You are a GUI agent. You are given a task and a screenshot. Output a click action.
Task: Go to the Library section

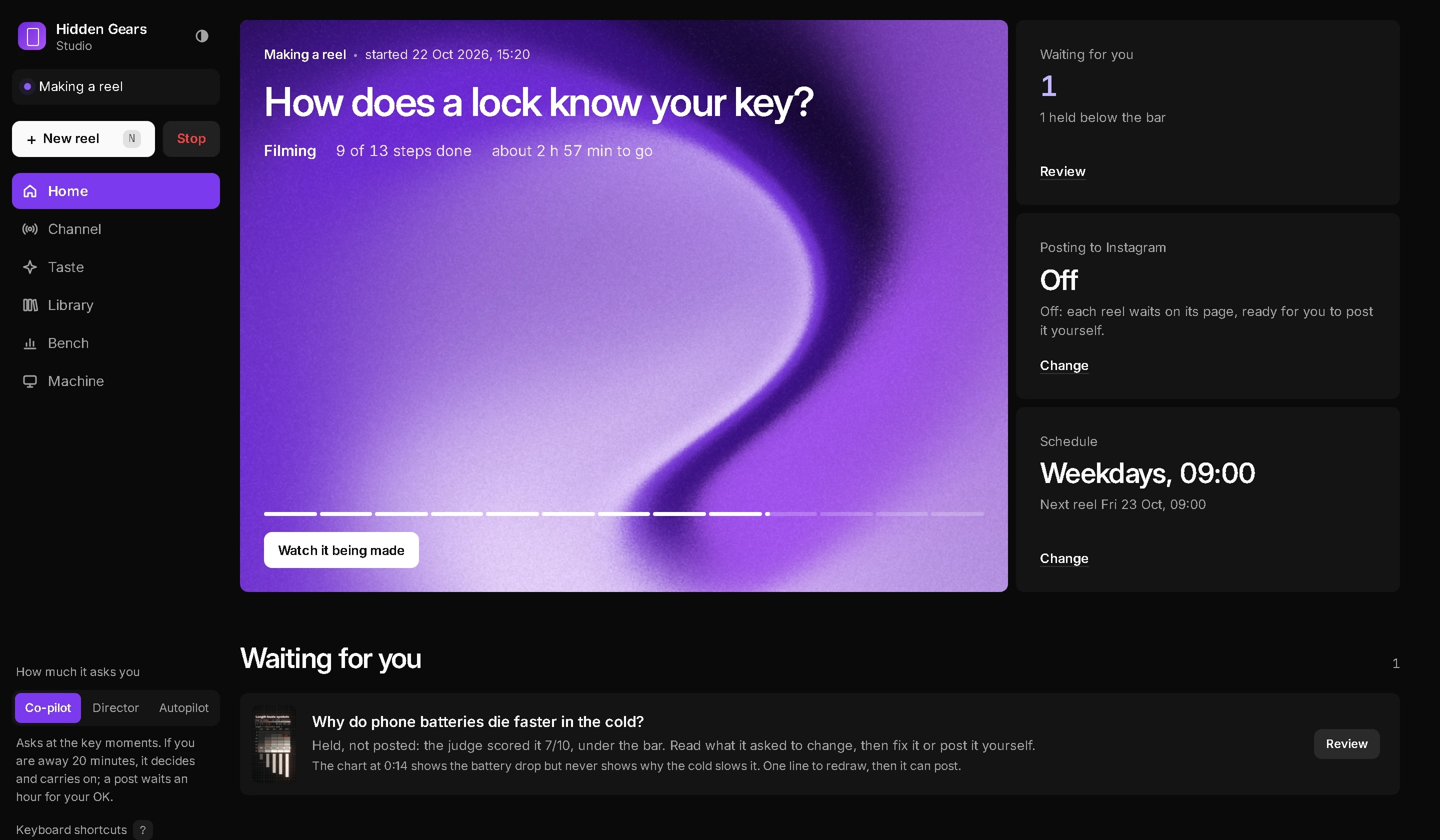tap(116, 305)
